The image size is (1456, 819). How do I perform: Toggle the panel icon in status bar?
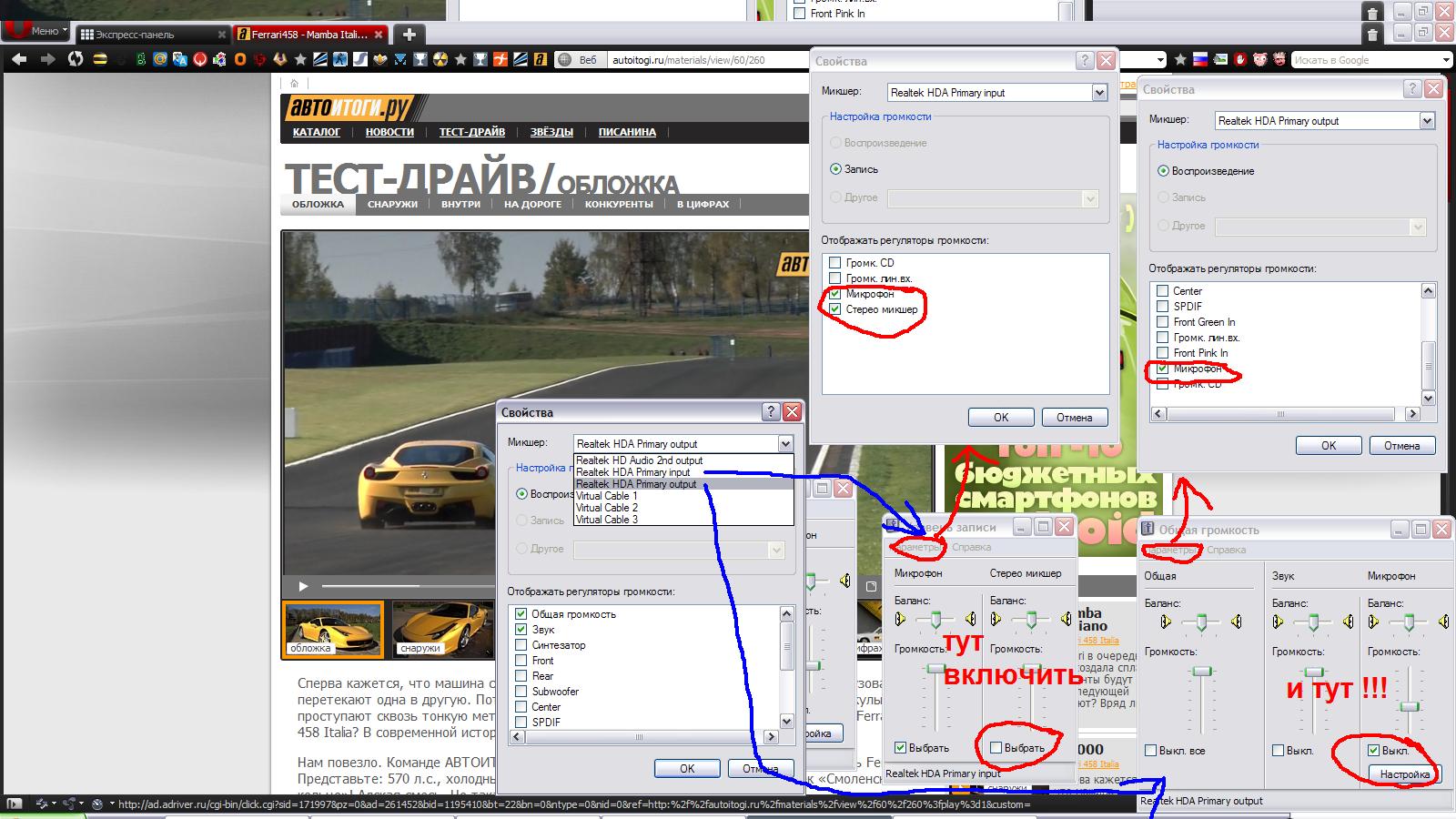14,804
